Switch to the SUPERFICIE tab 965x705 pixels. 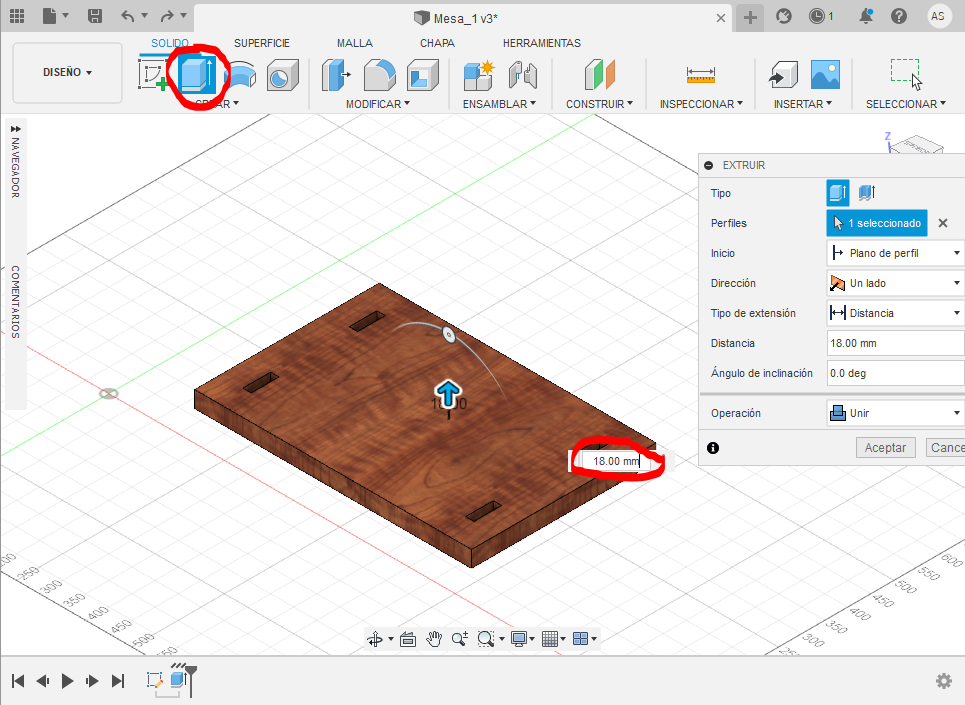(261, 43)
